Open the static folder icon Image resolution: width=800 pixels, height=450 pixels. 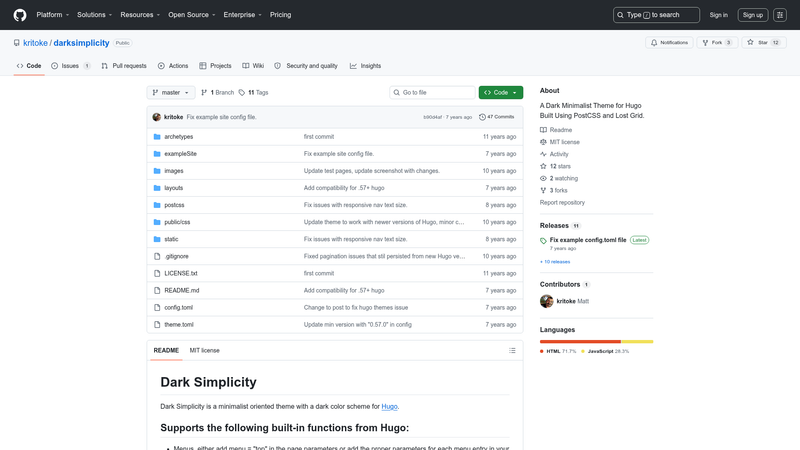coord(157,239)
